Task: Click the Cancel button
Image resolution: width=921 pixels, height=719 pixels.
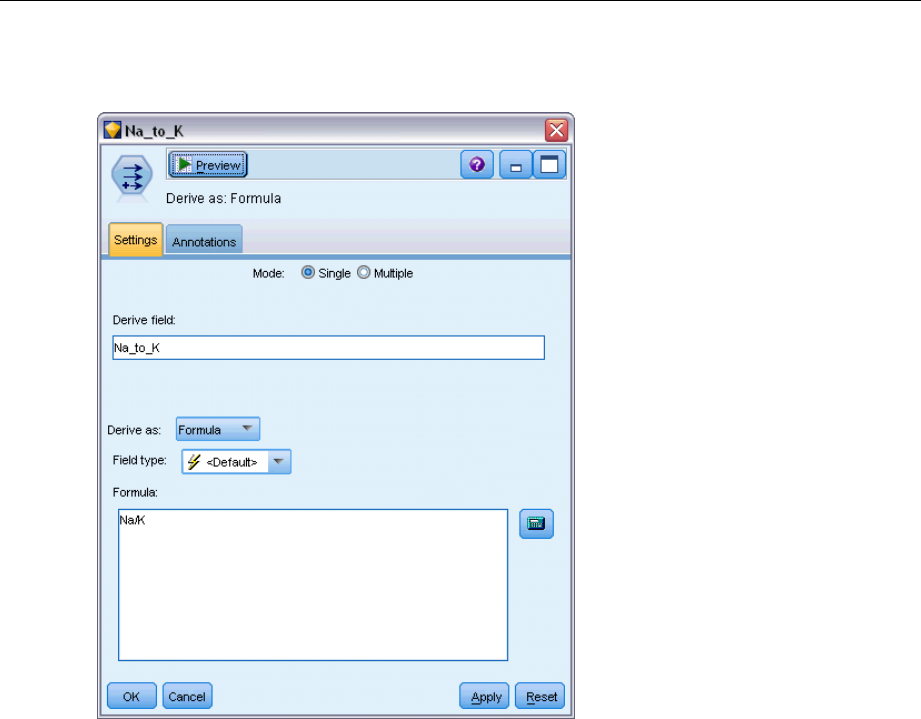Action: click(x=187, y=696)
